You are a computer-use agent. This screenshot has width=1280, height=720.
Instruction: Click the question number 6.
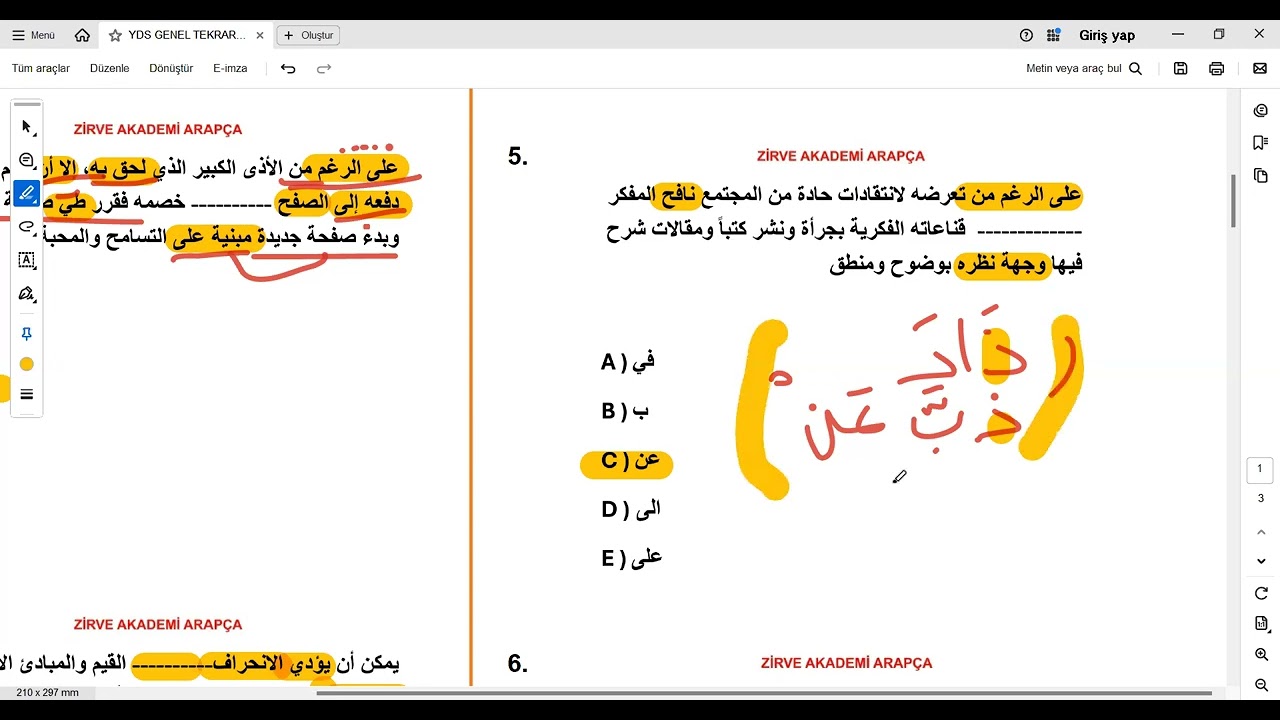click(x=517, y=664)
